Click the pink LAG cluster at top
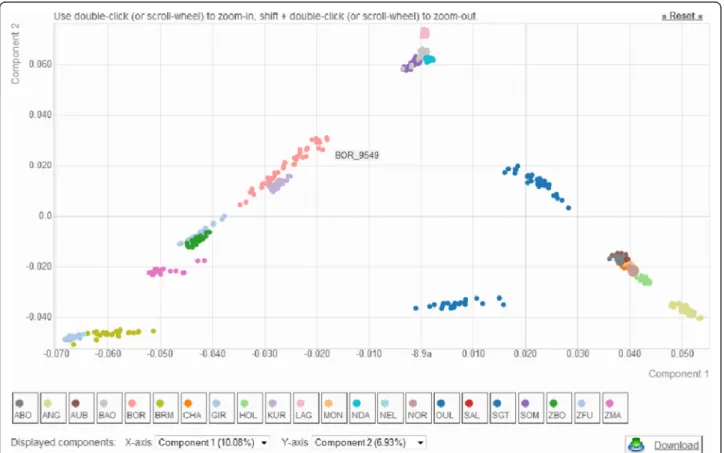 point(424,33)
